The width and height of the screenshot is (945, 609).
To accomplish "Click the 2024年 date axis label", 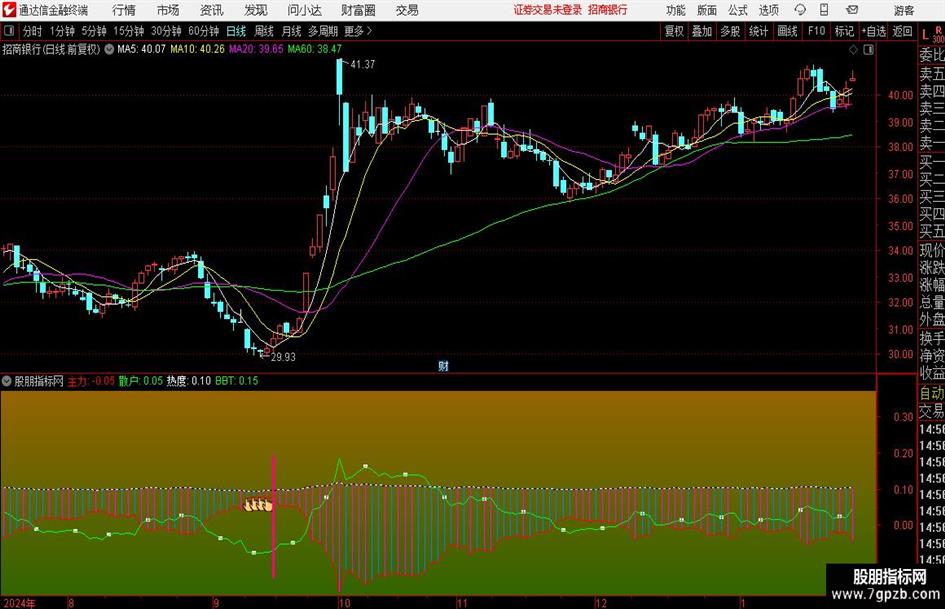I will coord(19,602).
